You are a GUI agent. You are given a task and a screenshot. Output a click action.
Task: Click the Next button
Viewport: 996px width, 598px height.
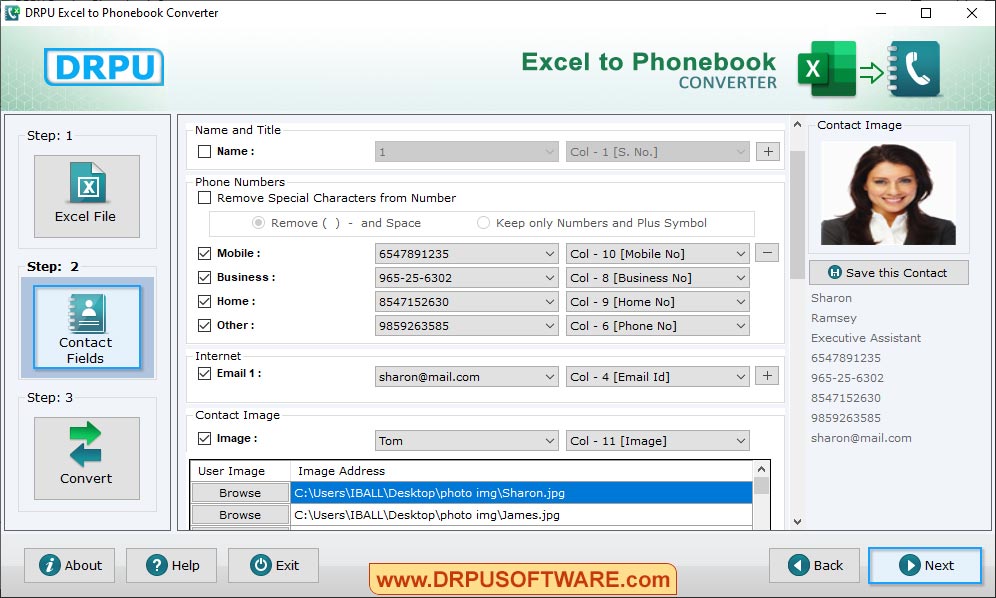click(925, 565)
